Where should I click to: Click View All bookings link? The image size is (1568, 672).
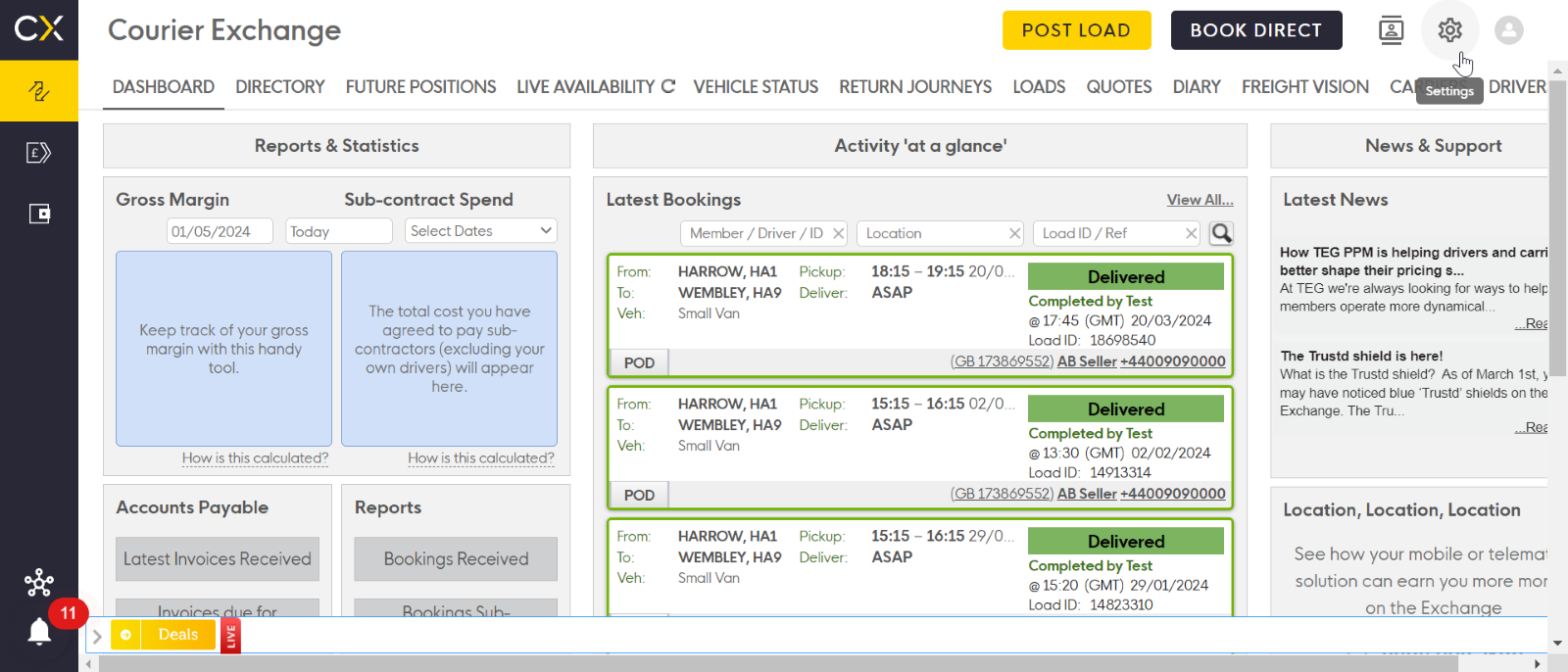pos(1200,200)
